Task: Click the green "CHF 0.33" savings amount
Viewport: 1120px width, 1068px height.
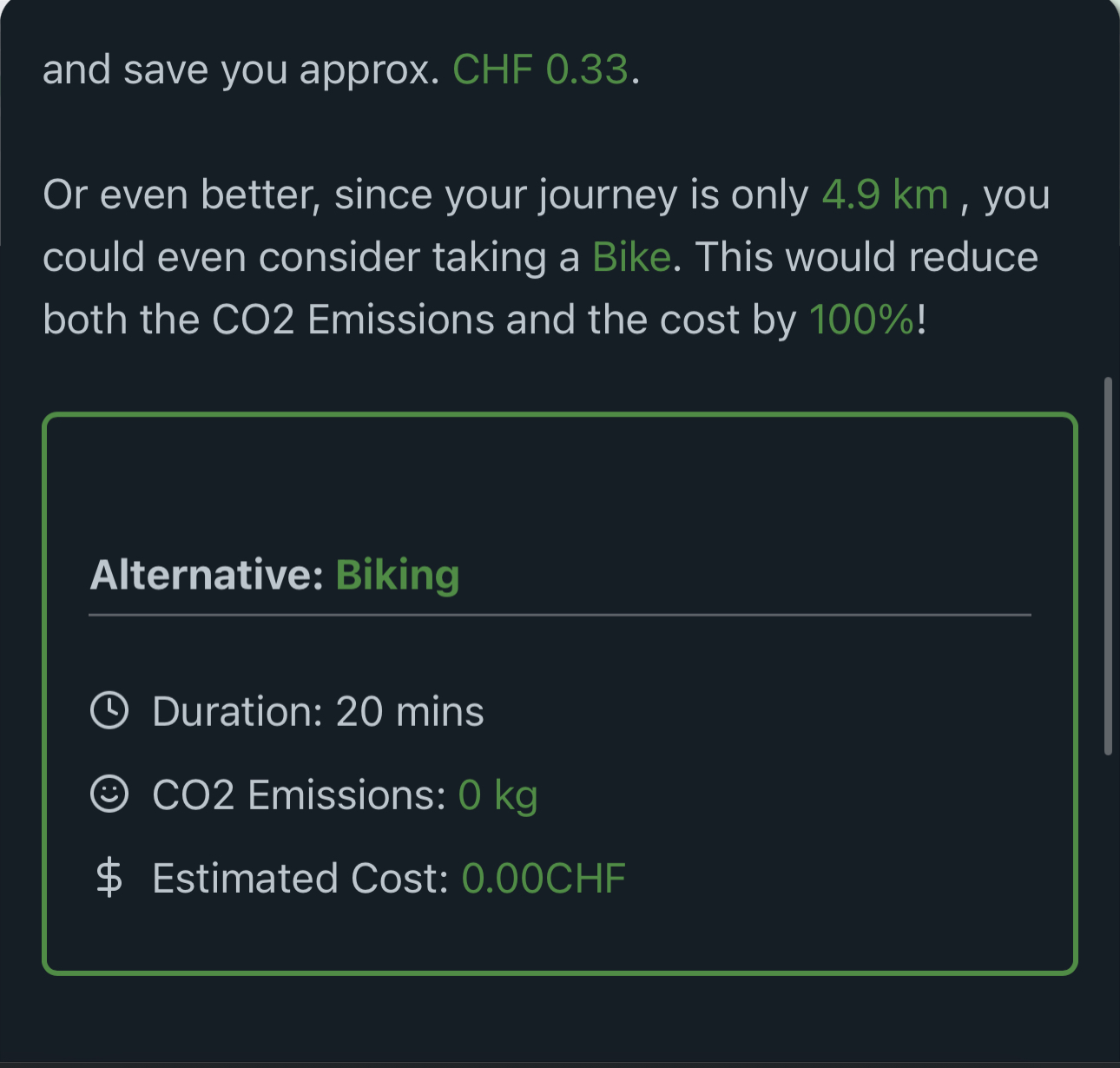Action: pos(540,69)
